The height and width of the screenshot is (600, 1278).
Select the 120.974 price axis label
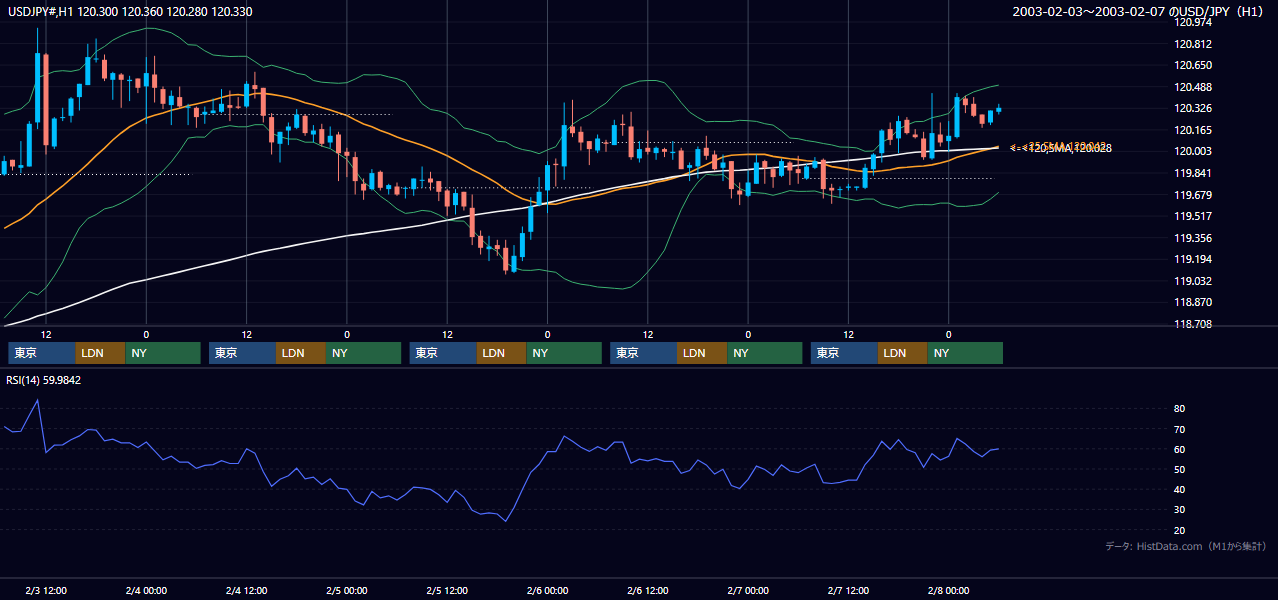tap(1194, 22)
